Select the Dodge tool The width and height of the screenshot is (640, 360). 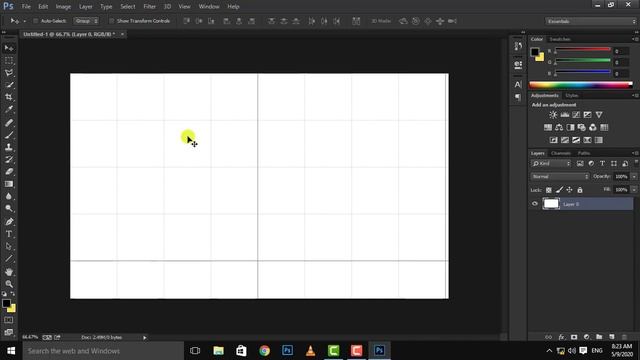point(9,208)
